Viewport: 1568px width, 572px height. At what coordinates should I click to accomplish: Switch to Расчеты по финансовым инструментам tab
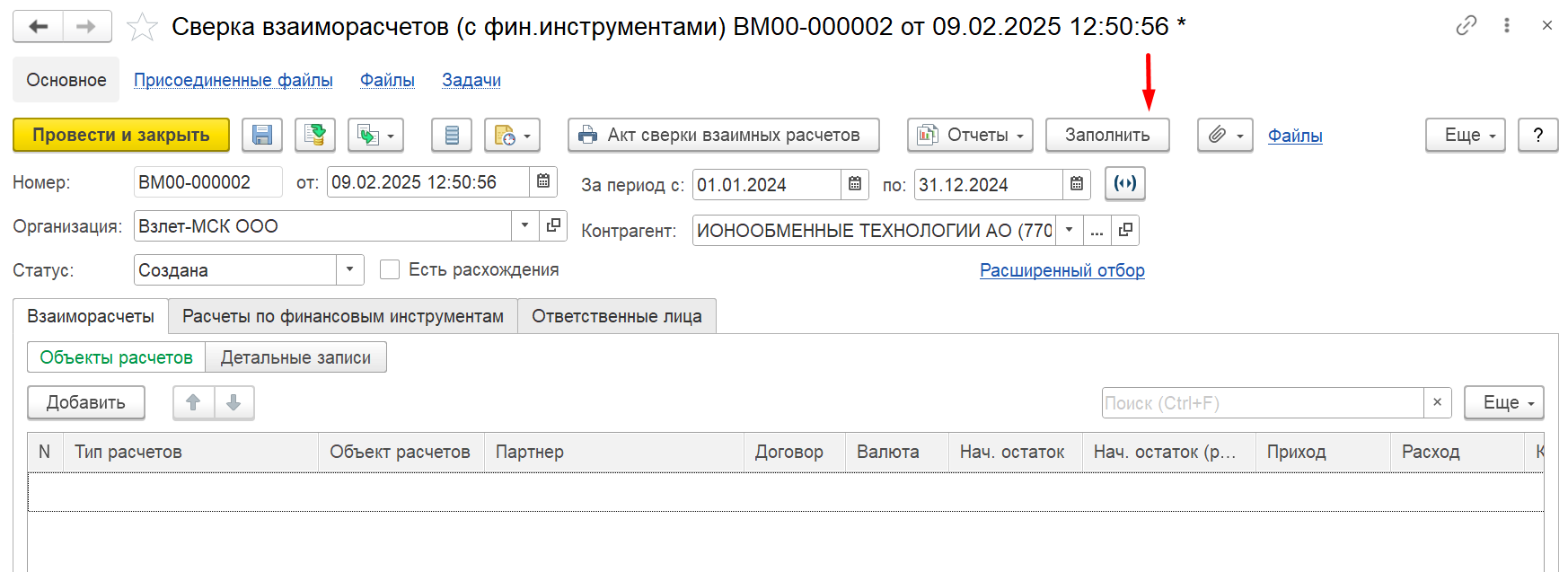click(343, 316)
